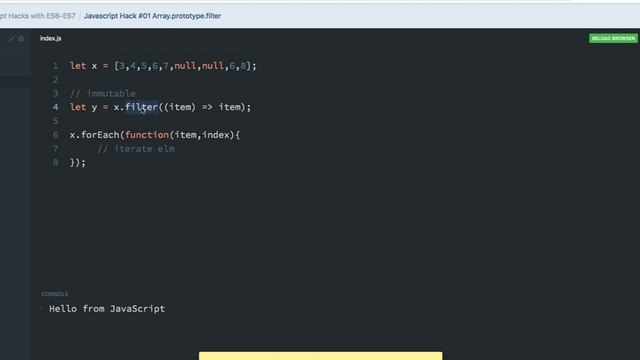This screenshot has height=360, width=640.
Task: Click '(item) => item' arrow function on line 4
Action: 202,107
